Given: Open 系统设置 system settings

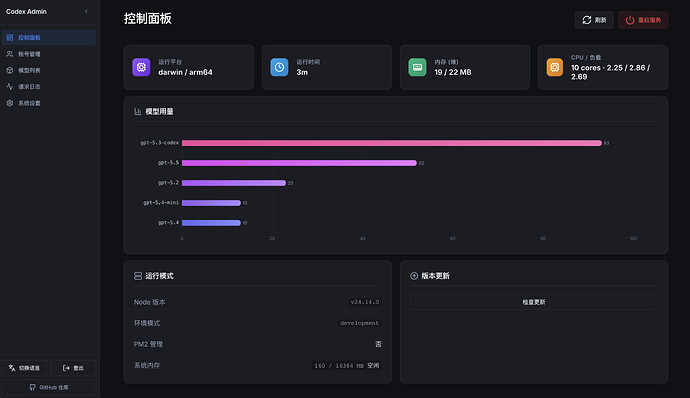Looking at the screenshot, I should pos(48,103).
